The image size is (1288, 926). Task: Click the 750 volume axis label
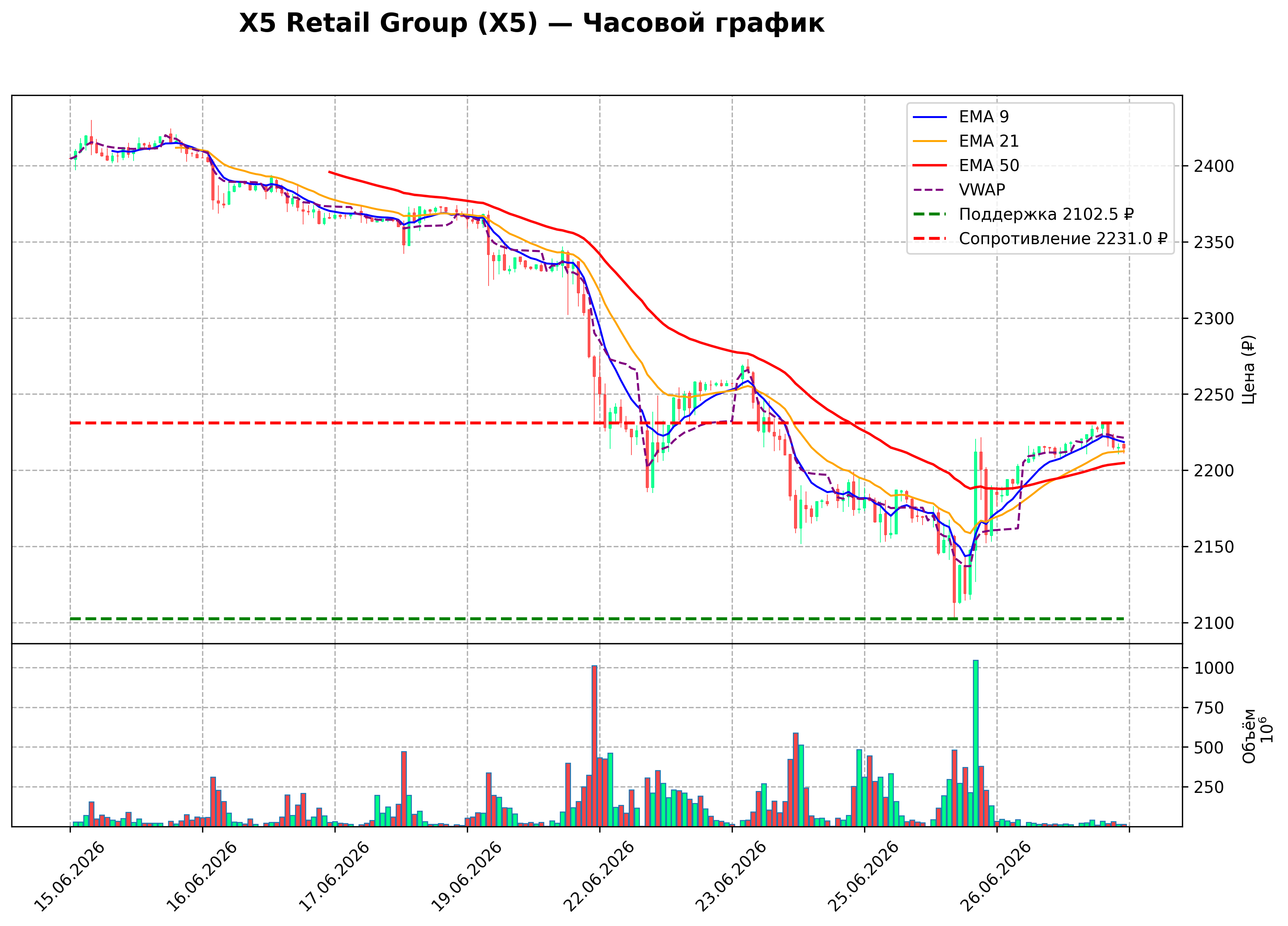pyautogui.click(x=1209, y=708)
